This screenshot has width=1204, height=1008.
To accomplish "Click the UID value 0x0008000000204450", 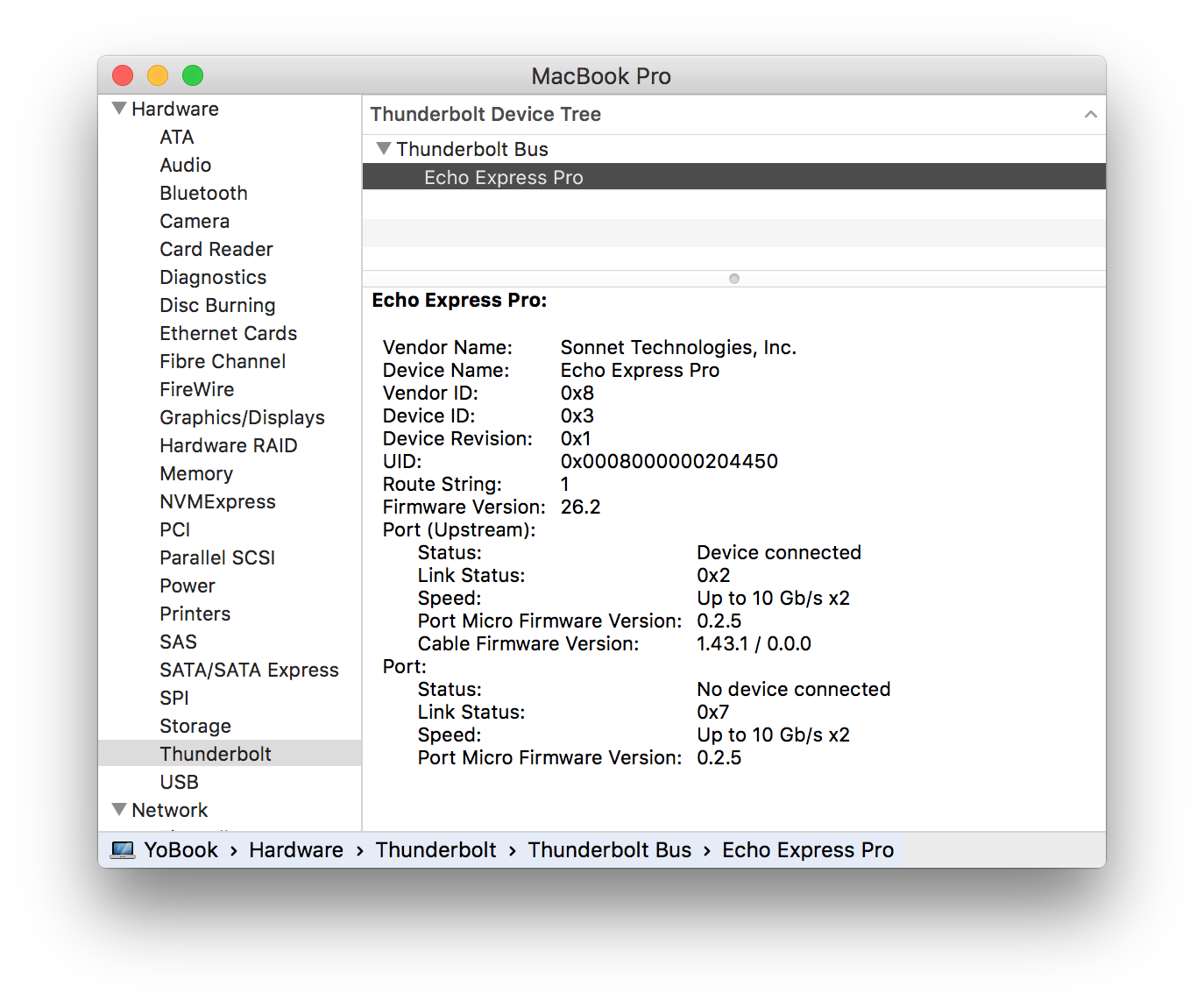I will (669, 461).
